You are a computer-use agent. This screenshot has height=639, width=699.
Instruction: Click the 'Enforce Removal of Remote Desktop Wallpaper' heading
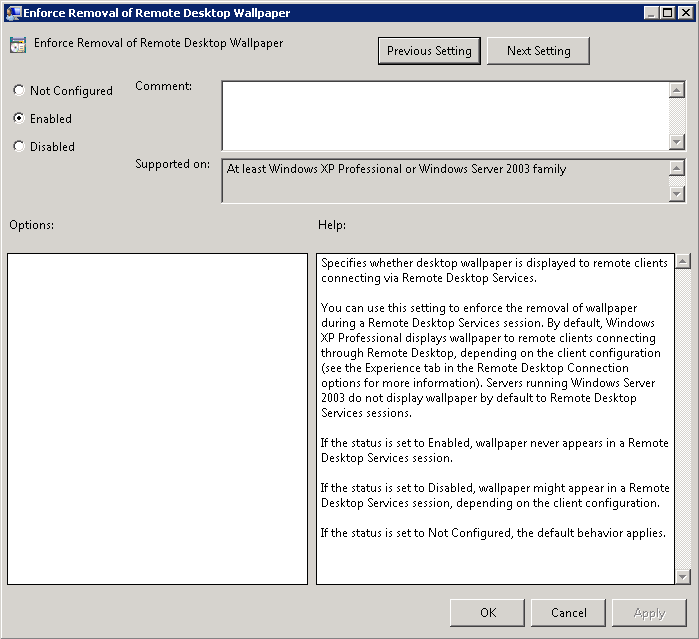tap(158, 43)
